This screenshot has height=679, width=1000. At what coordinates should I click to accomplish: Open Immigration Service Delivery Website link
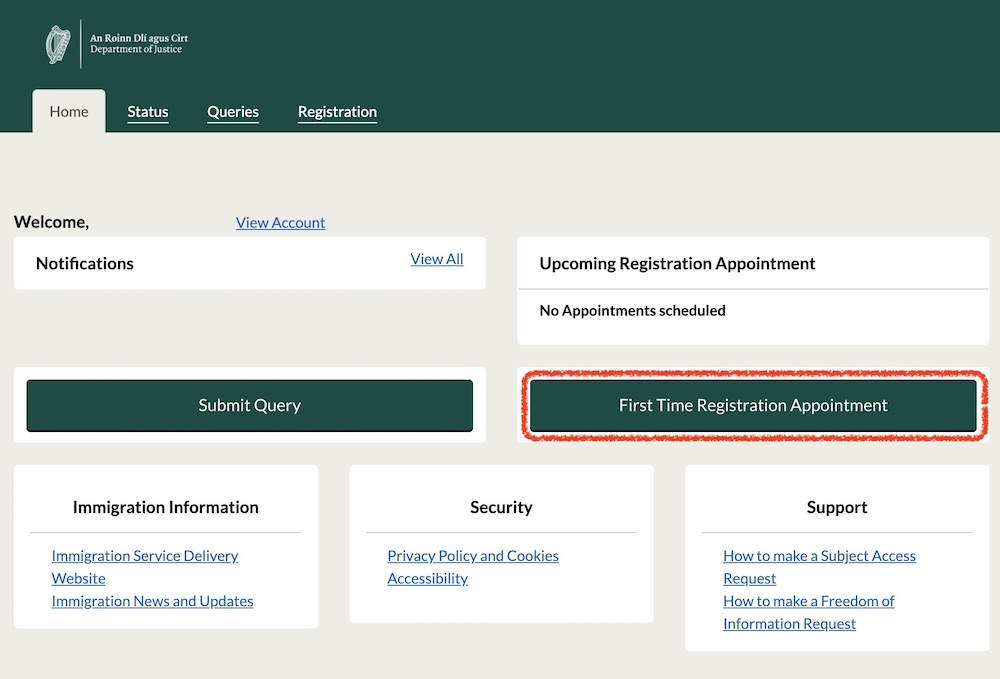[145, 567]
